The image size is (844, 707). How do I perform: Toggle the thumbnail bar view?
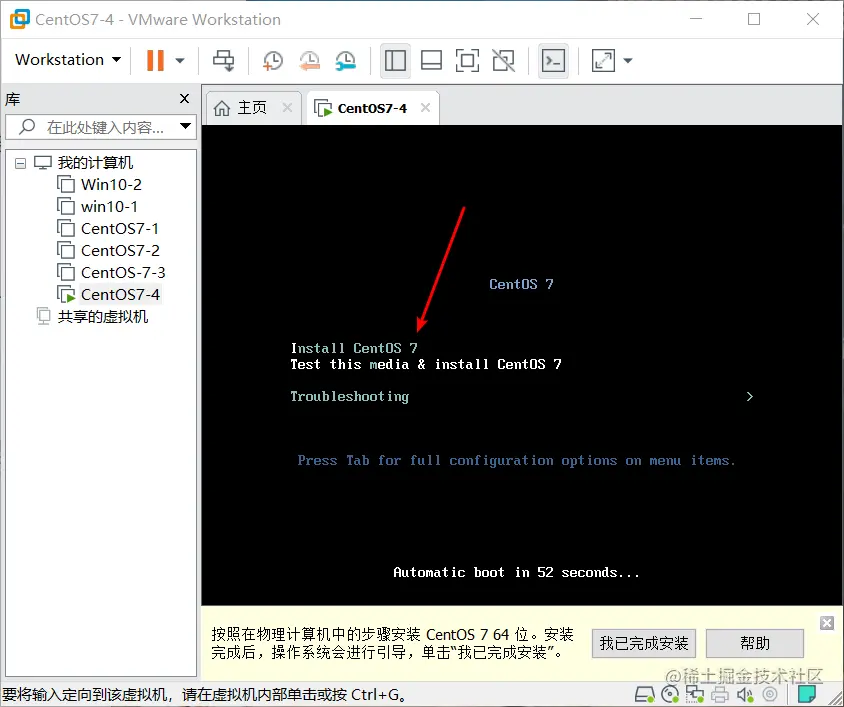pyautogui.click(x=431, y=60)
